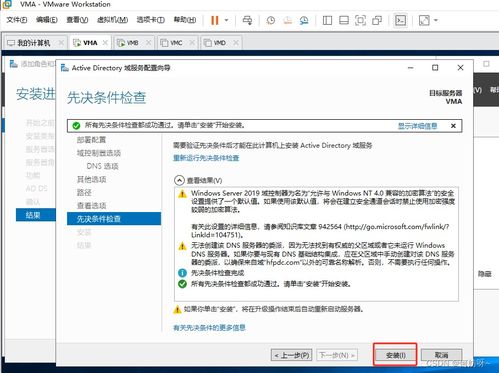The height and width of the screenshot is (373, 499).
Task: Open the stretch display dropdown arrow
Action: 435,20
